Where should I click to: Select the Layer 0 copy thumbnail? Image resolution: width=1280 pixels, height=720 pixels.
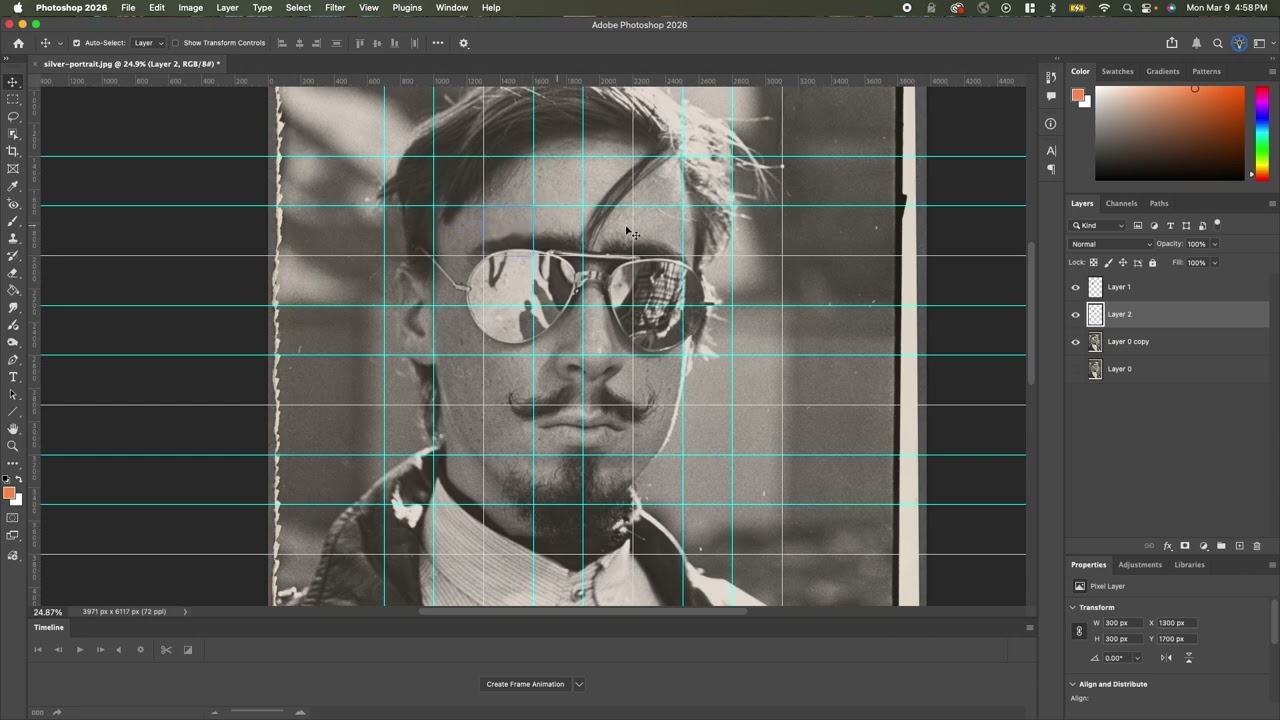pyautogui.click(x=1095, y=342)
